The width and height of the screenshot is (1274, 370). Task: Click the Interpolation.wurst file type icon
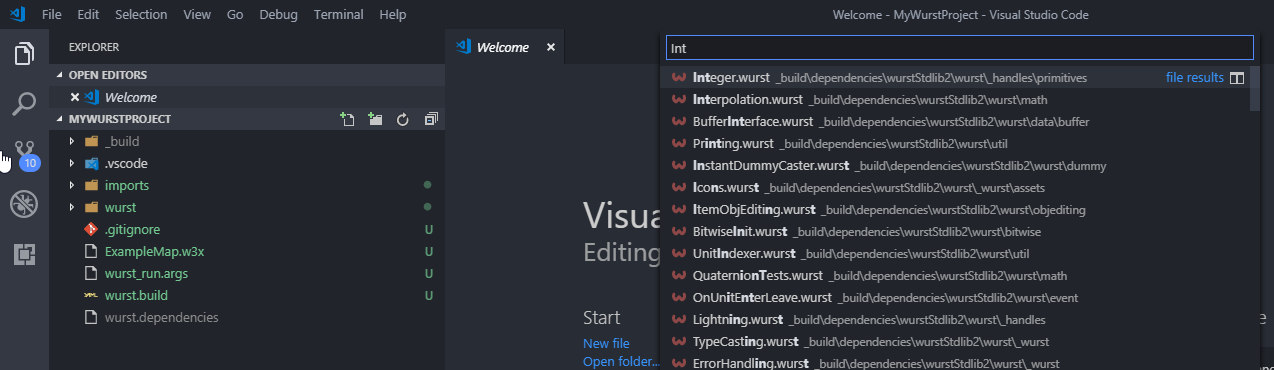pos(680,99)
